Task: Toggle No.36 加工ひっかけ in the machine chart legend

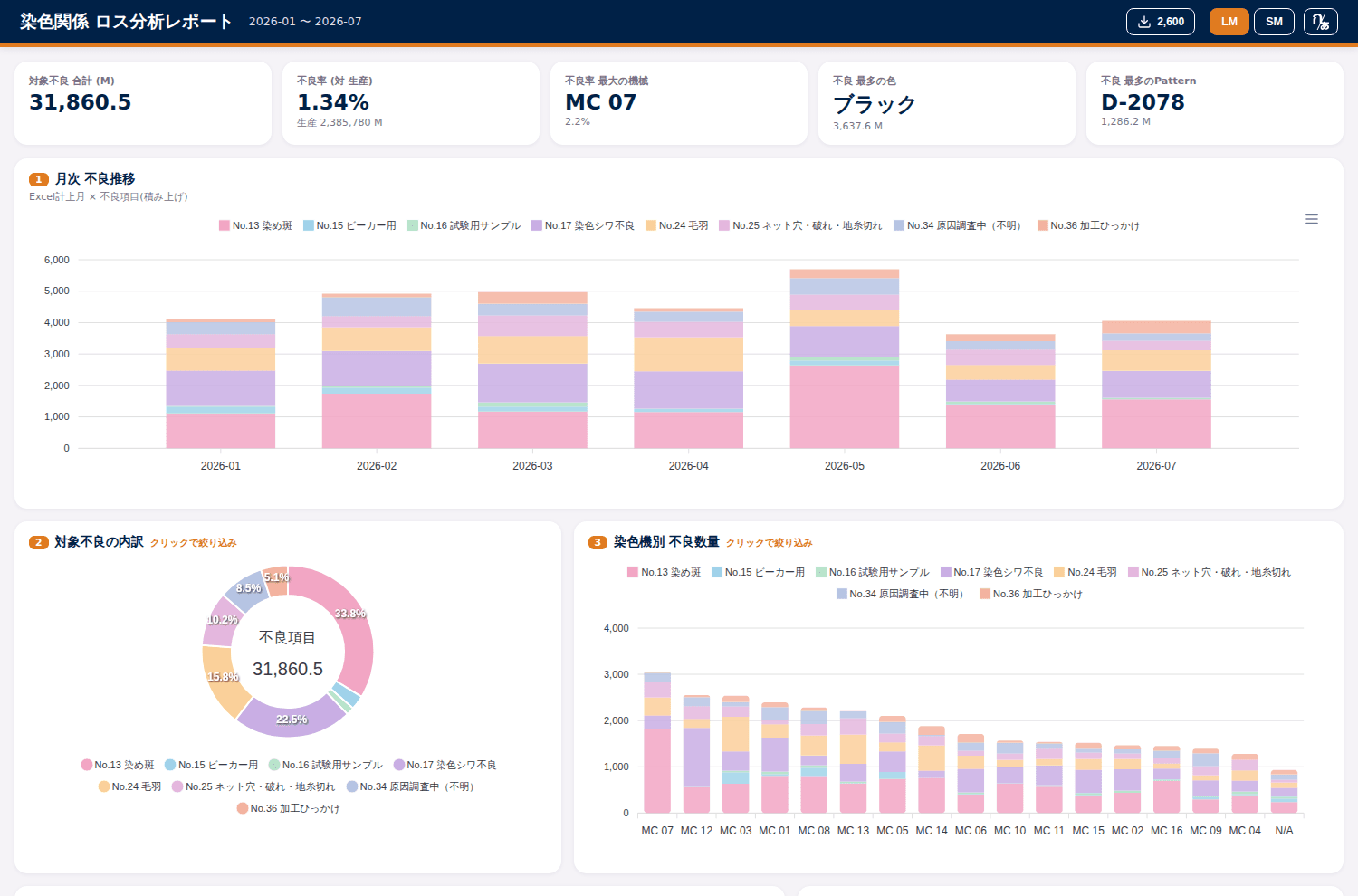Action: [x=1031, y=594]
